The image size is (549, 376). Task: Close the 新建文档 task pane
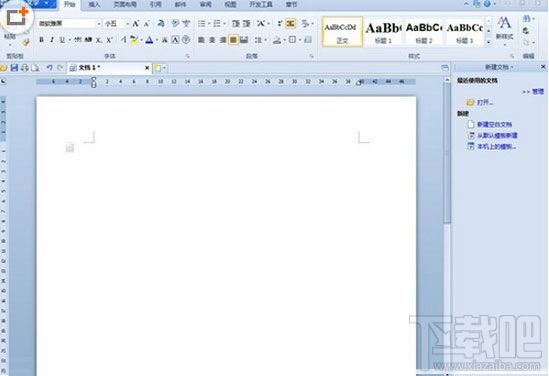coord(543,67)
